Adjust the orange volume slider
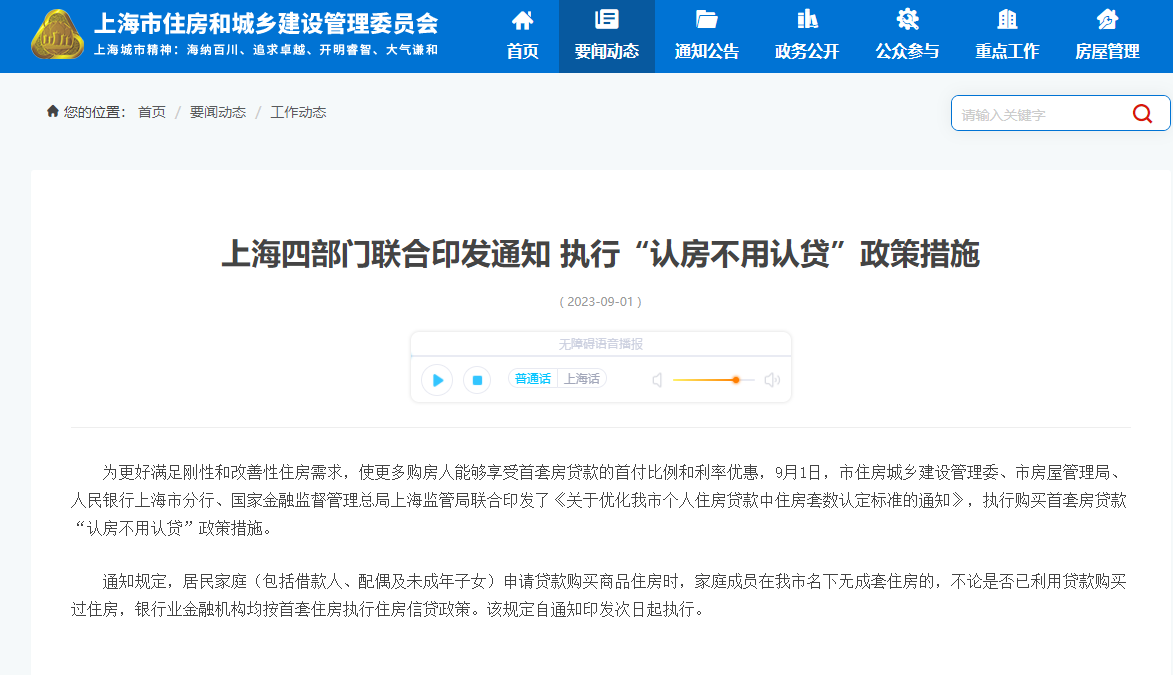 (735, 380)
